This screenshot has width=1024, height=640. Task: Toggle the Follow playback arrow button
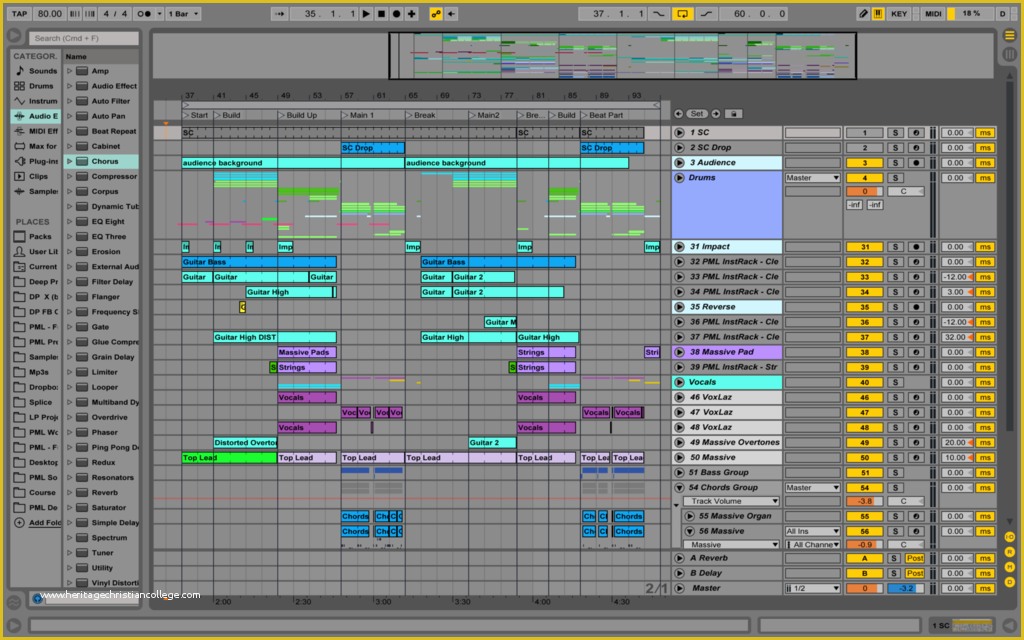click(280, 14)
